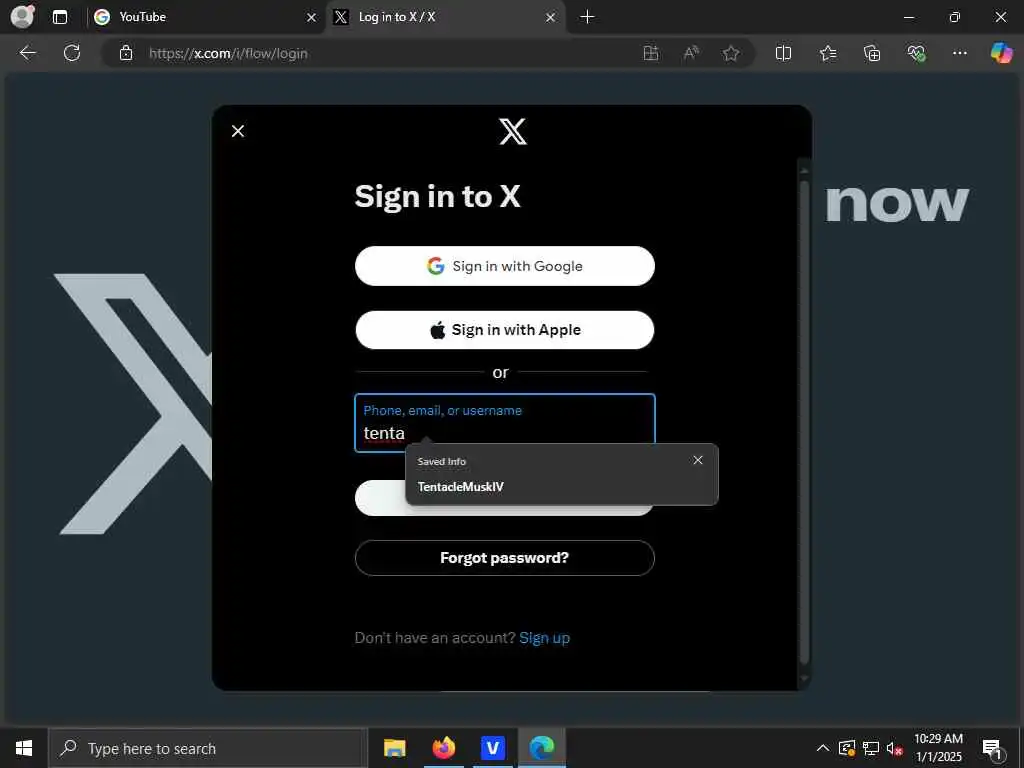The image size is (1024, 768).
Task: Open the translate/app icon in the address bar
Action: 650,53
